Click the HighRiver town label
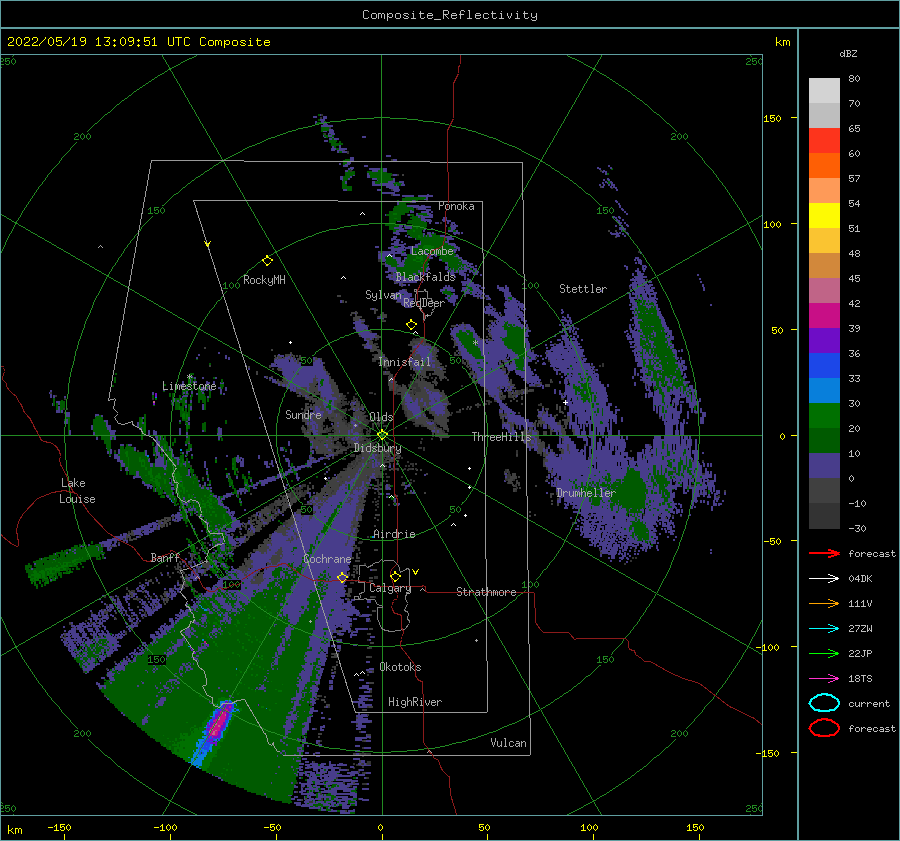 tap(414, 702)
